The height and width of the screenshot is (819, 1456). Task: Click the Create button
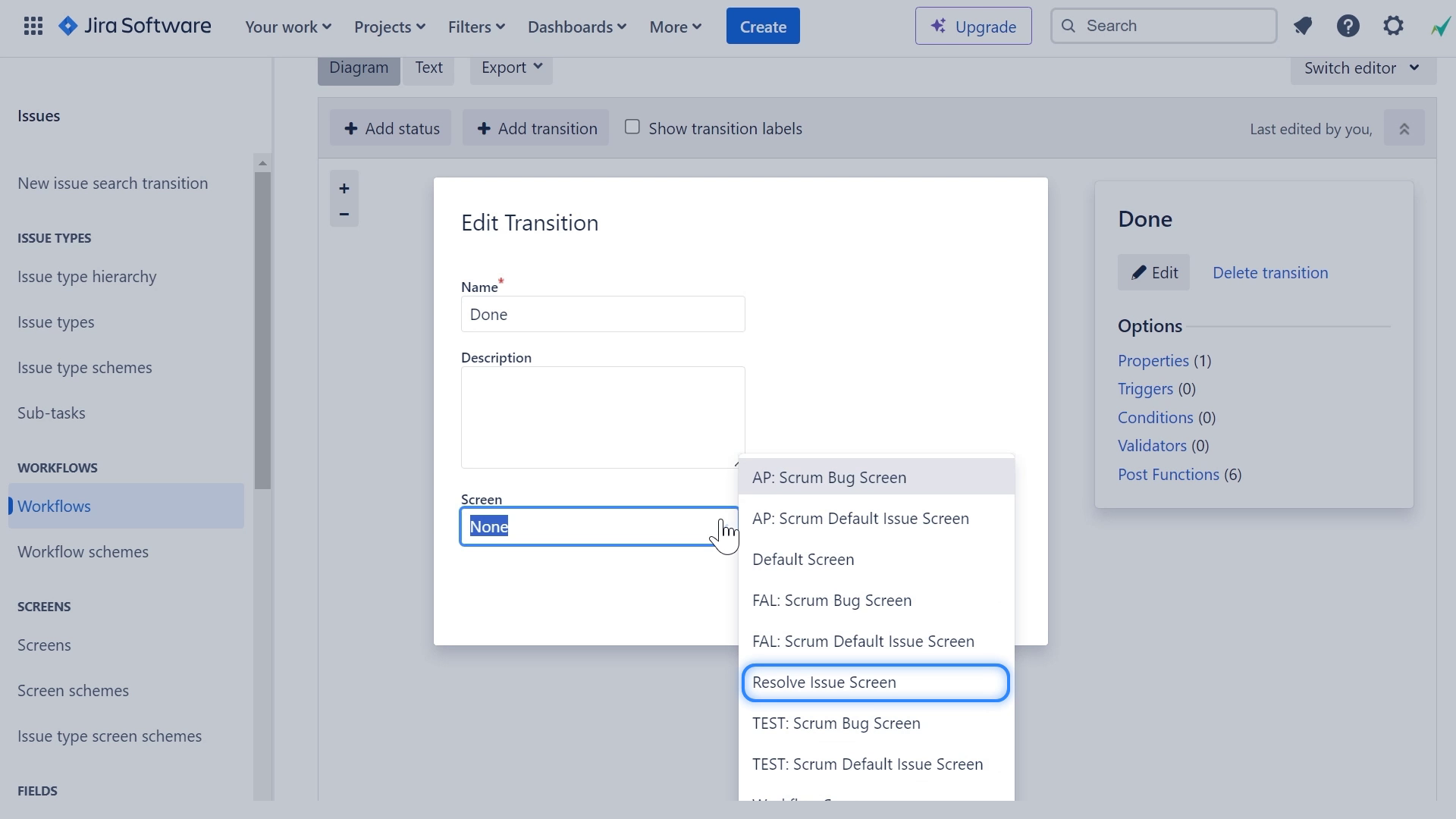(x=762, y=25)
